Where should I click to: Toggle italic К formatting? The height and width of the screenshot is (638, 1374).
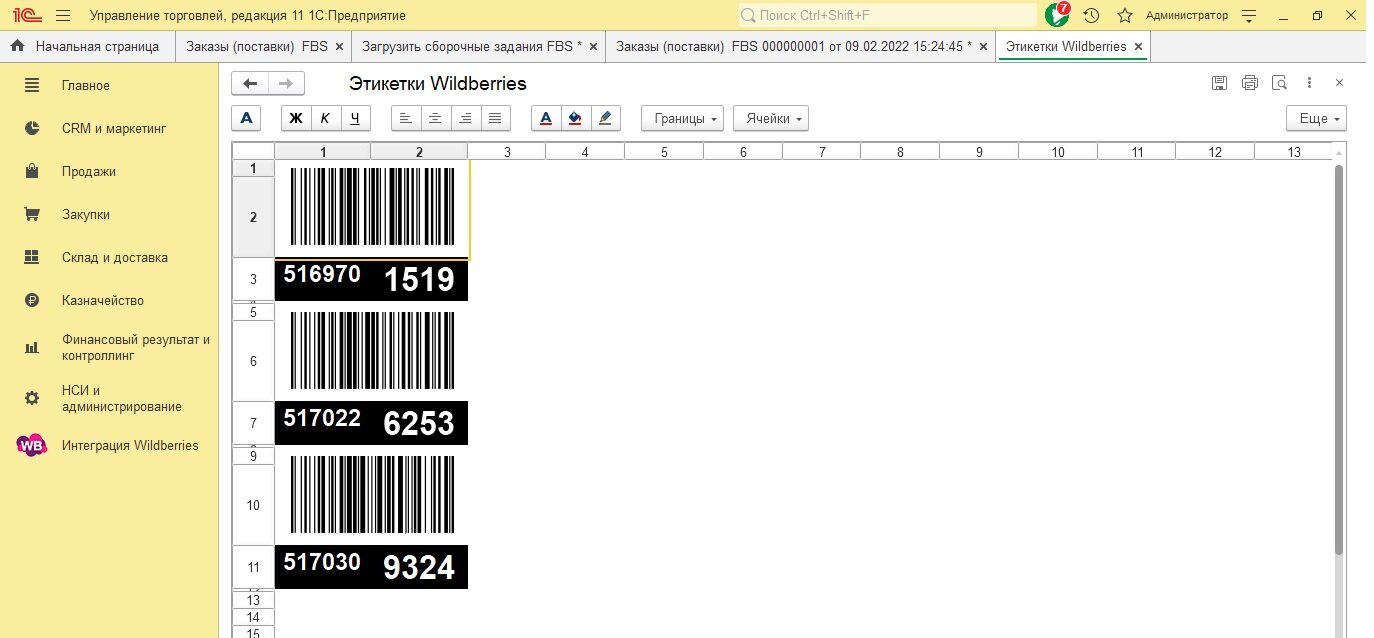(x=326, y=118)
